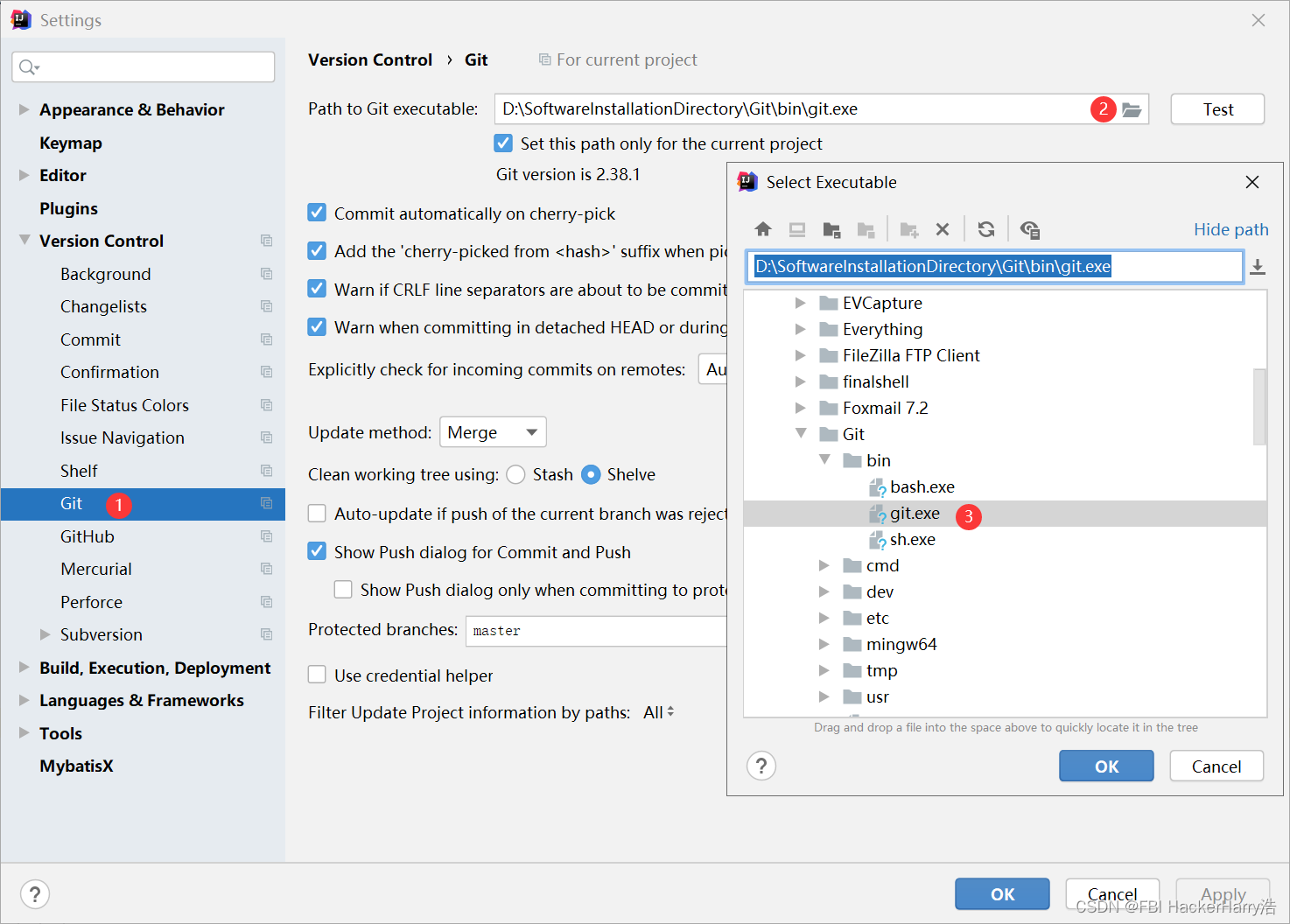The width and height of the screenshot is (1290, 924).
Task: Expand the mingw64 folder in tree
Action: point(824,644)
